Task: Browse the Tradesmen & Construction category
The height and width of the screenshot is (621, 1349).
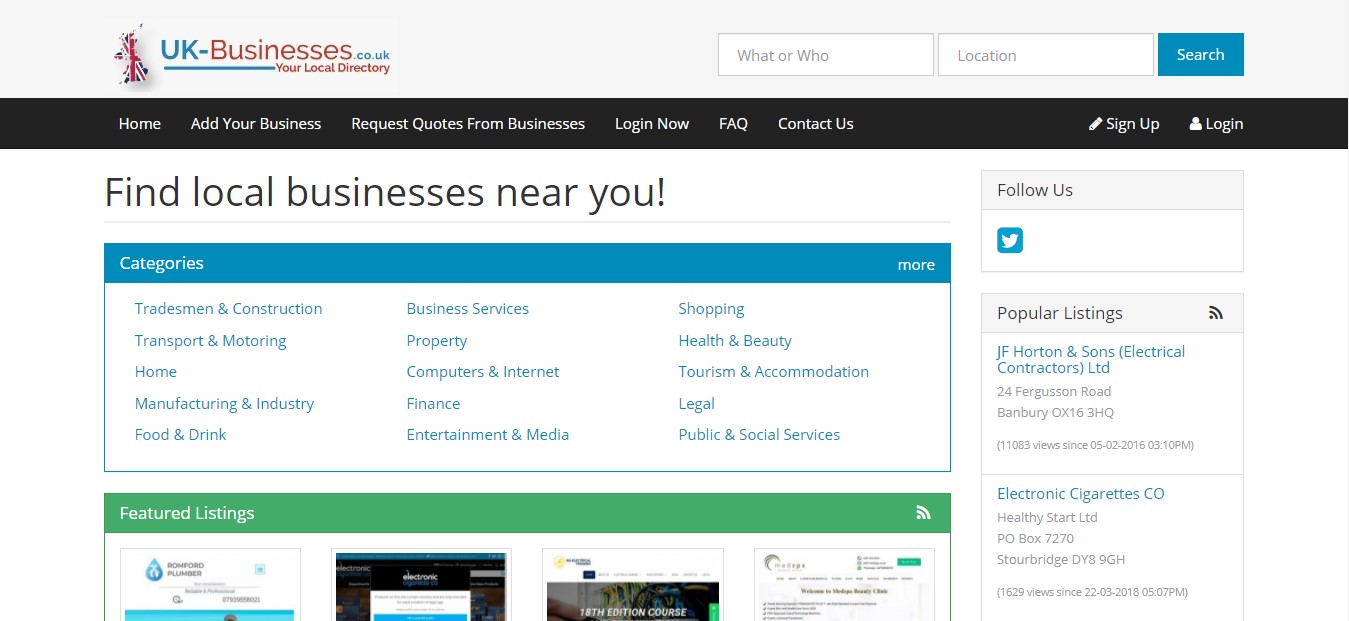Action: click(228, 309)
